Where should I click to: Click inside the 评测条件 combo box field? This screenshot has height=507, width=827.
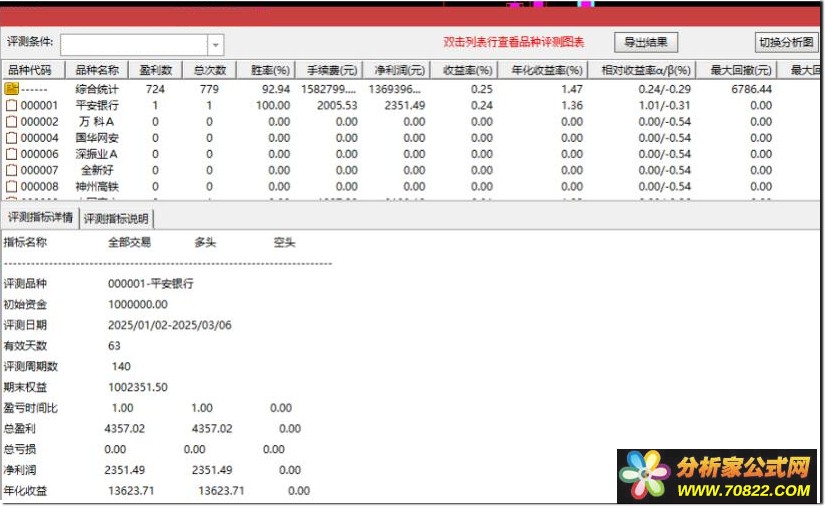[x=134, y=45]
